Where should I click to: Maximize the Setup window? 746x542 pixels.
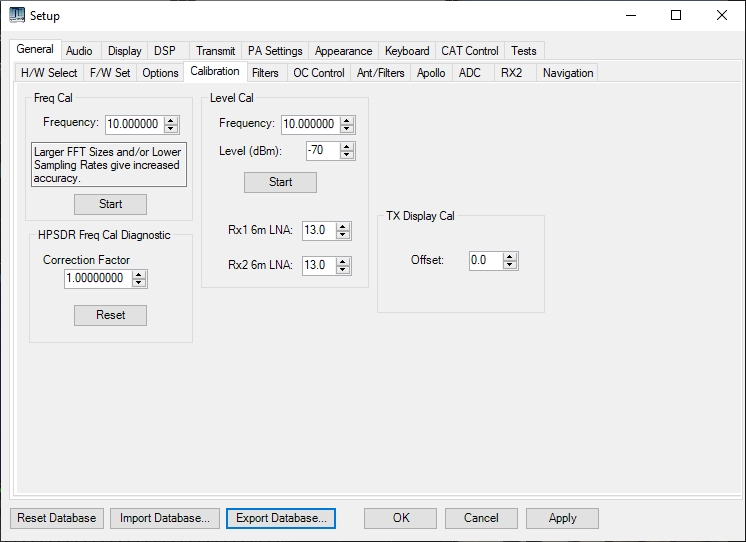tap(676, 15)
